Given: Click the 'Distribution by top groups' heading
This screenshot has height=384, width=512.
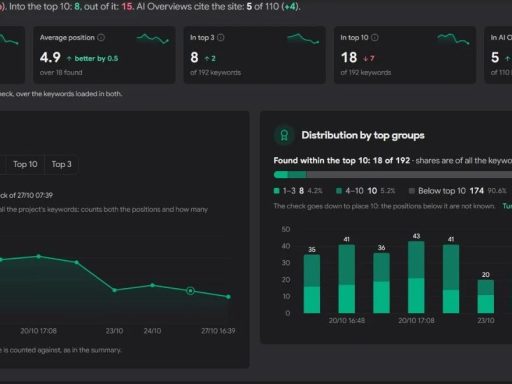Looking at the screenshot, I should [x=363, y=135].
